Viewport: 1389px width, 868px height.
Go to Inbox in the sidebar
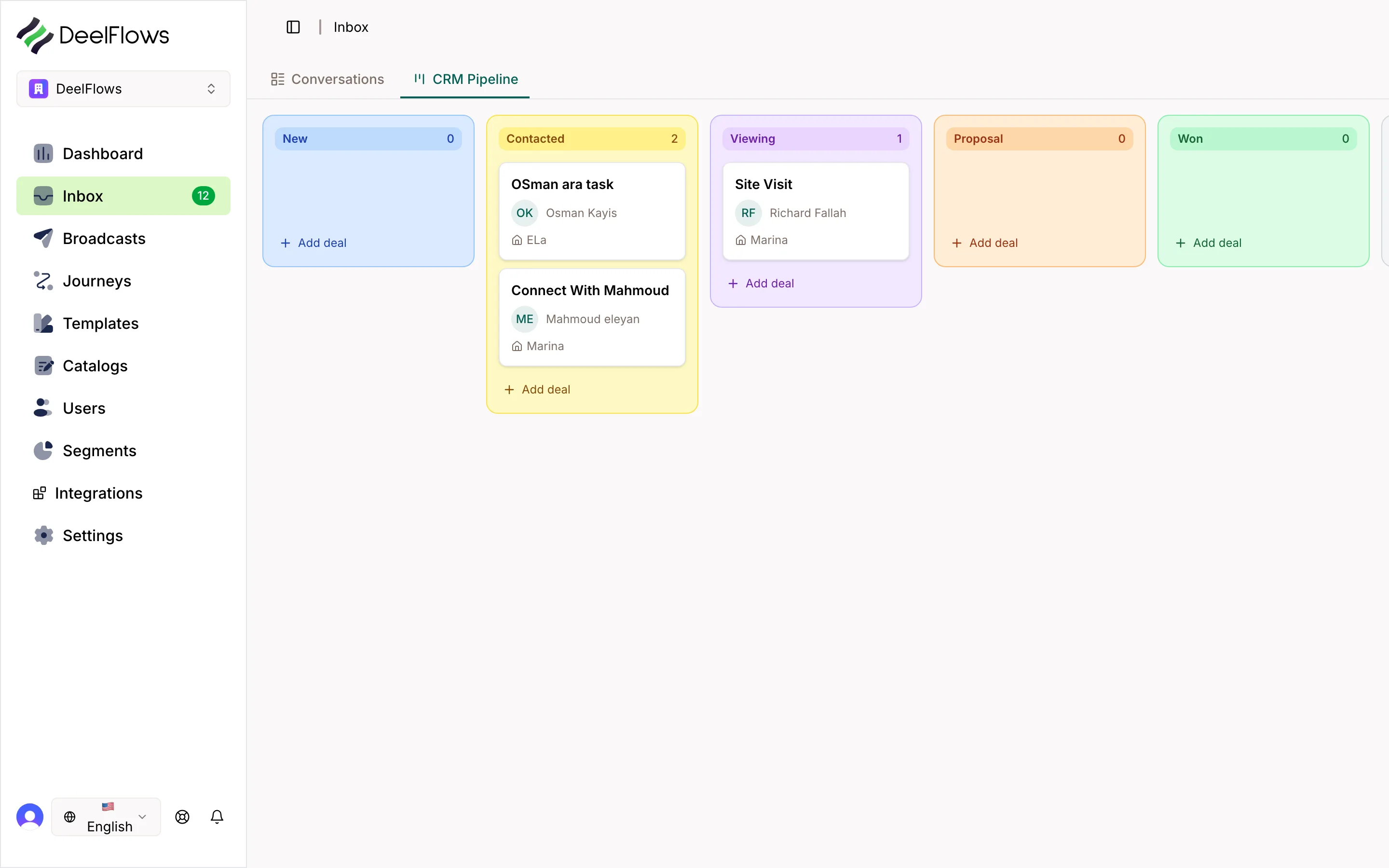(123, 196)
